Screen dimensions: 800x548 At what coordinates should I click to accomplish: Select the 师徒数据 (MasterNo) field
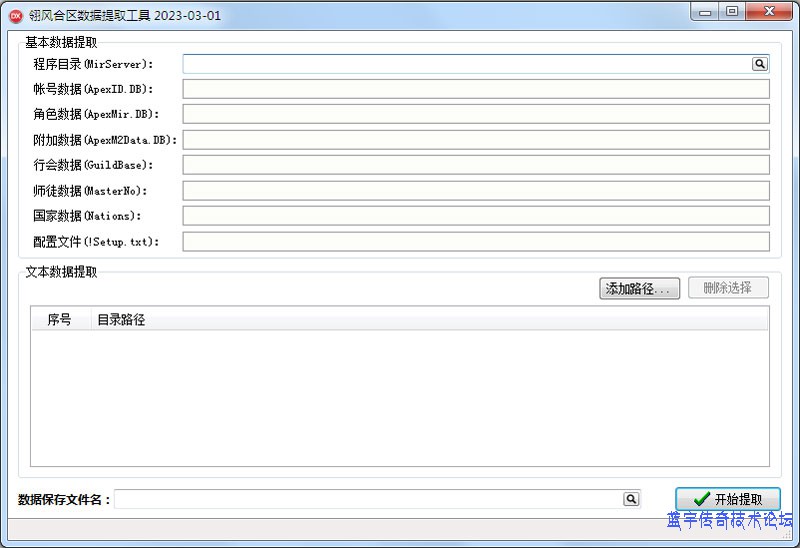(475, 191)
